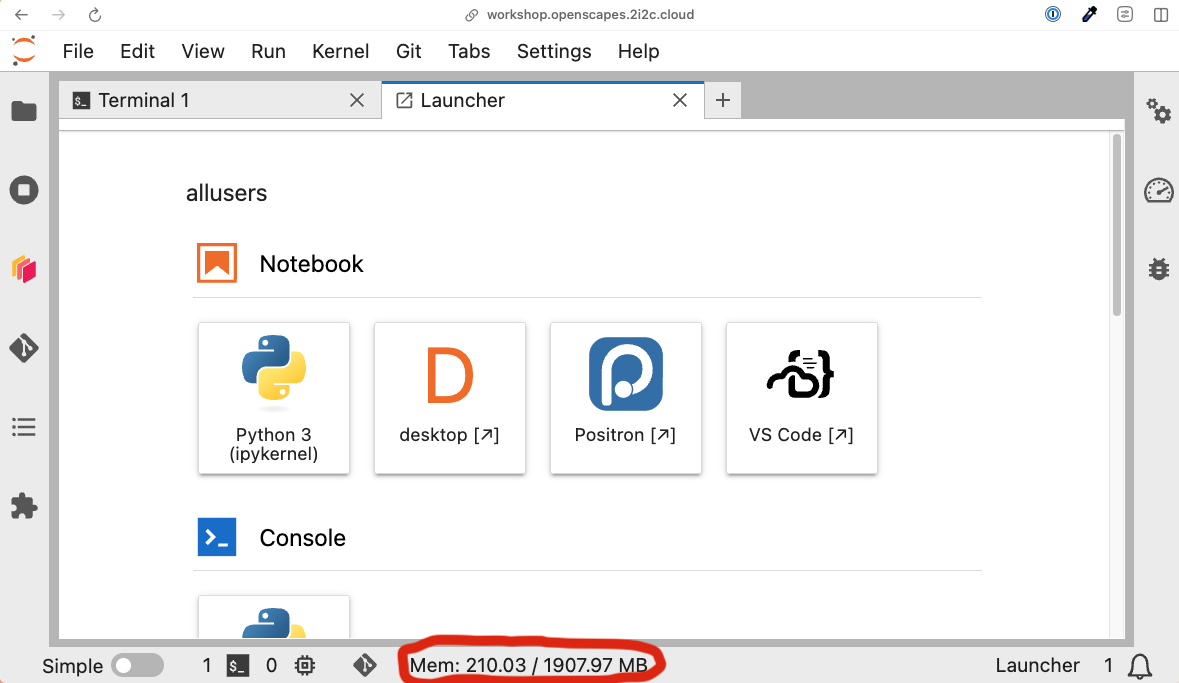The height and width of the screenshot is (683, 1179).
Task: Launch VS Code from Notebook section
Action: [802, 398]
